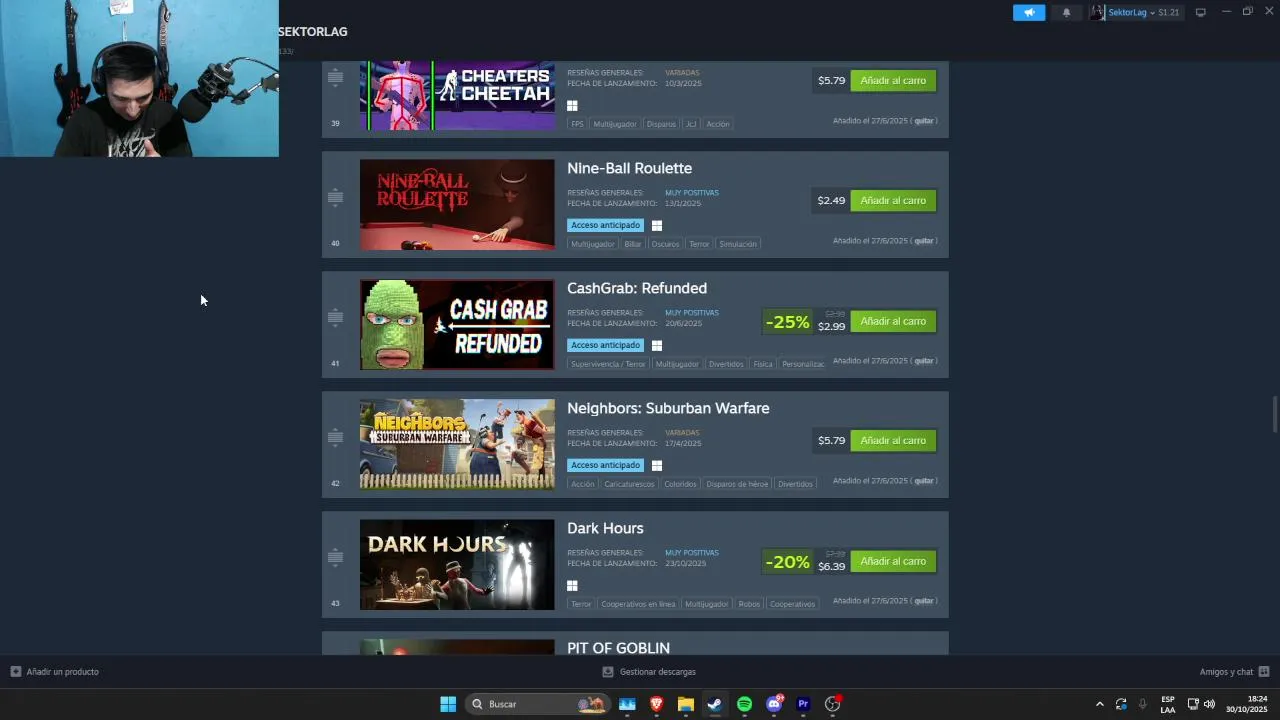
Task: Click the wishlist page vertical scrollbar thumb
Action: click(x=1274, y=414)
